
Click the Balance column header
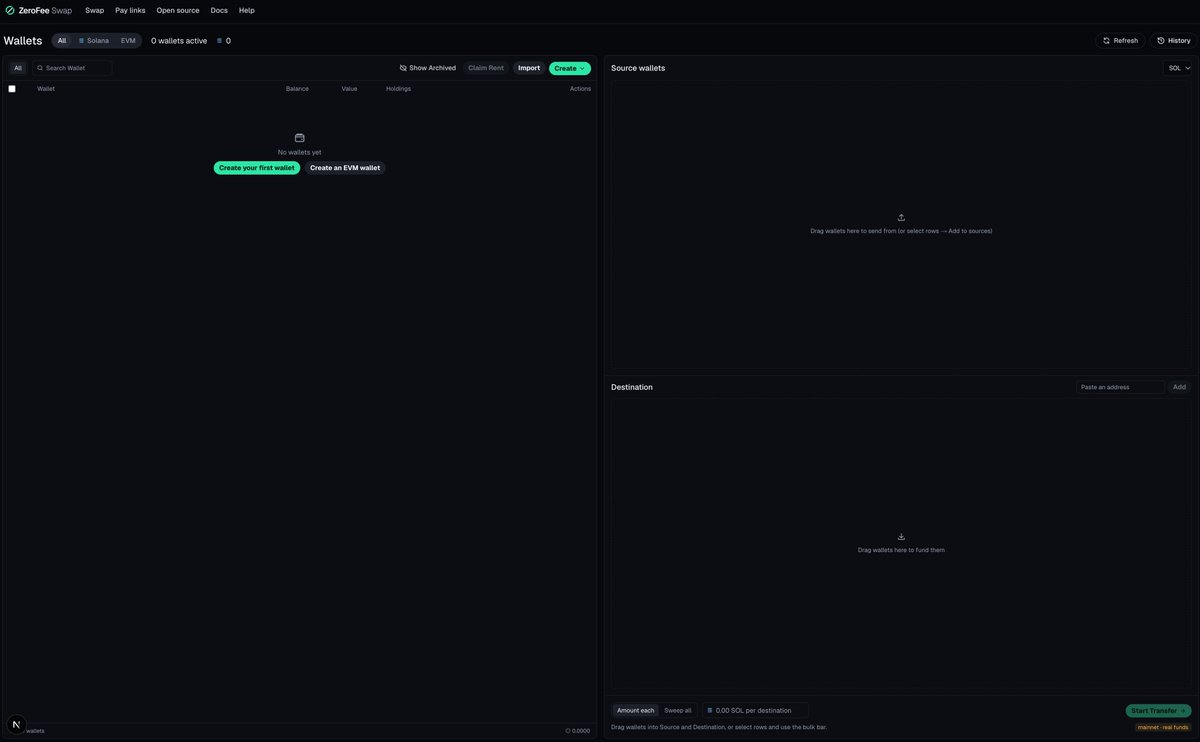click(x=297, y=89)
